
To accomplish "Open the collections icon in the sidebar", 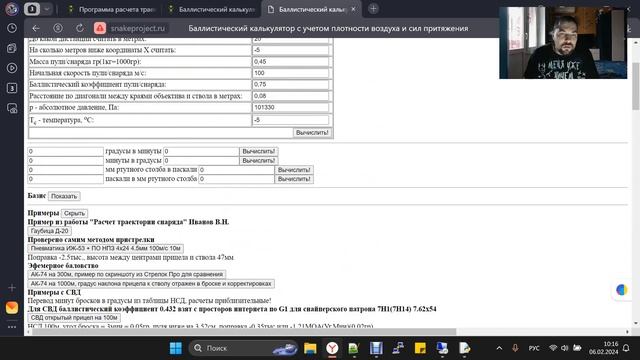I will click(12, 48).
